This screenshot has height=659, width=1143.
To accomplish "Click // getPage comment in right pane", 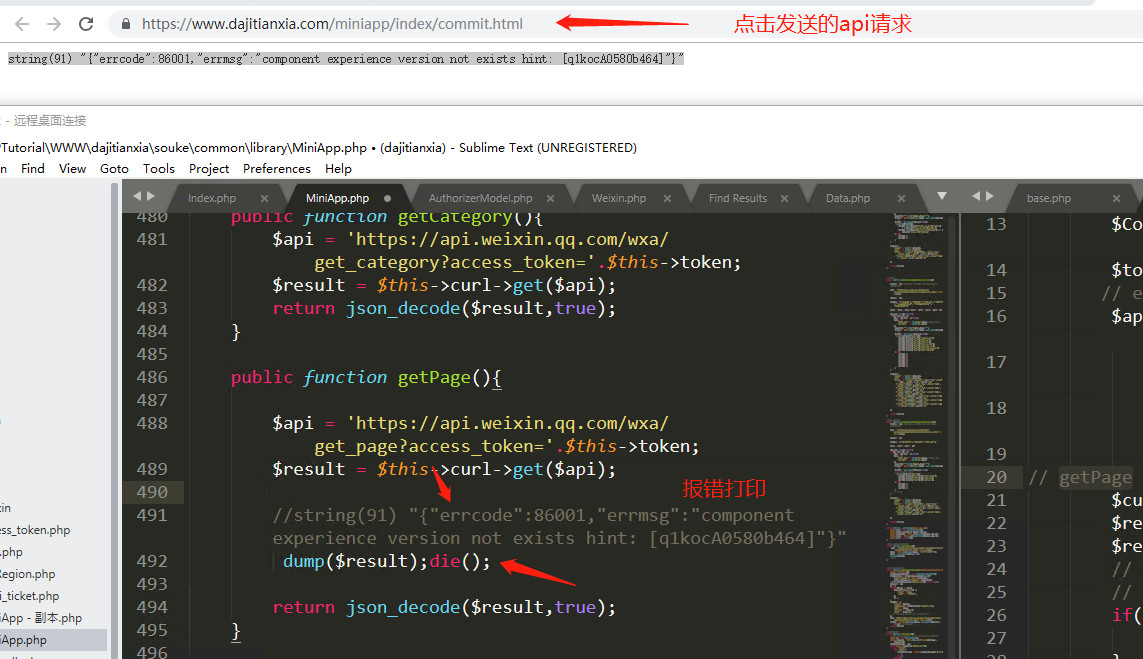I will (x=1080, y=477).
